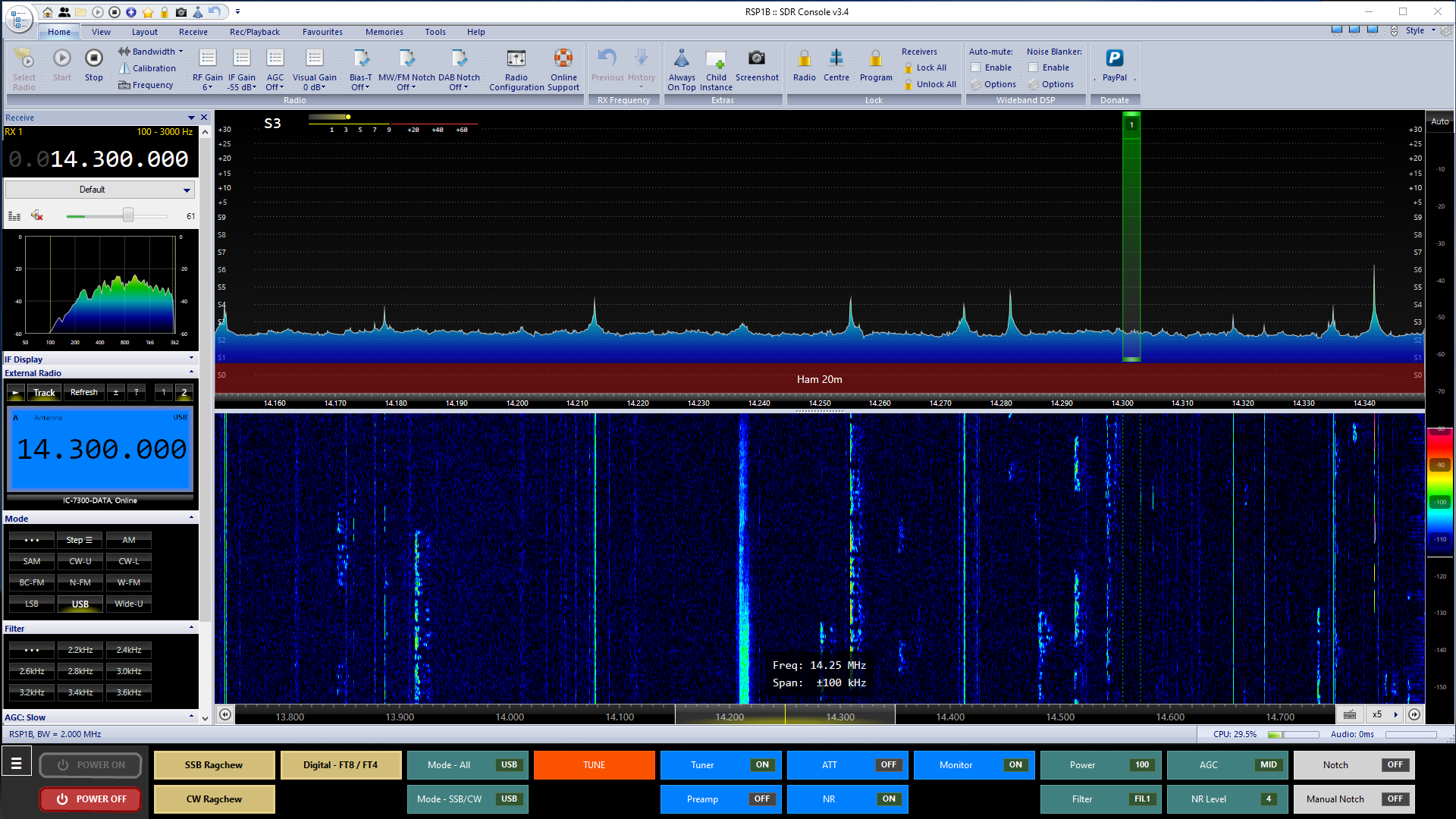Enable the Noise Blanker checkbox

click(1033, 67)
